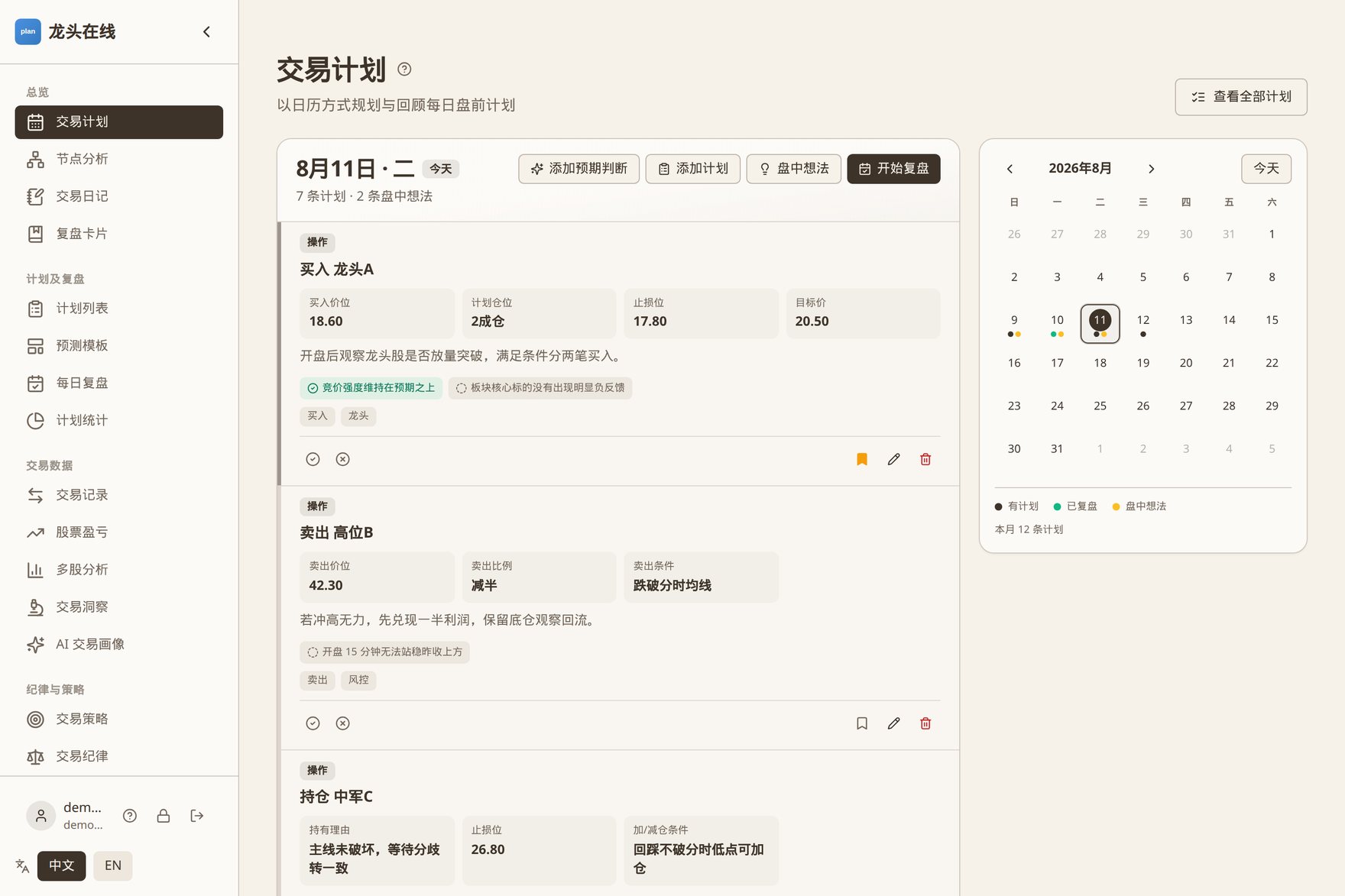Open 计划统计 in the sidebar
Viewport: 1345px width, 896px height.
119,421
